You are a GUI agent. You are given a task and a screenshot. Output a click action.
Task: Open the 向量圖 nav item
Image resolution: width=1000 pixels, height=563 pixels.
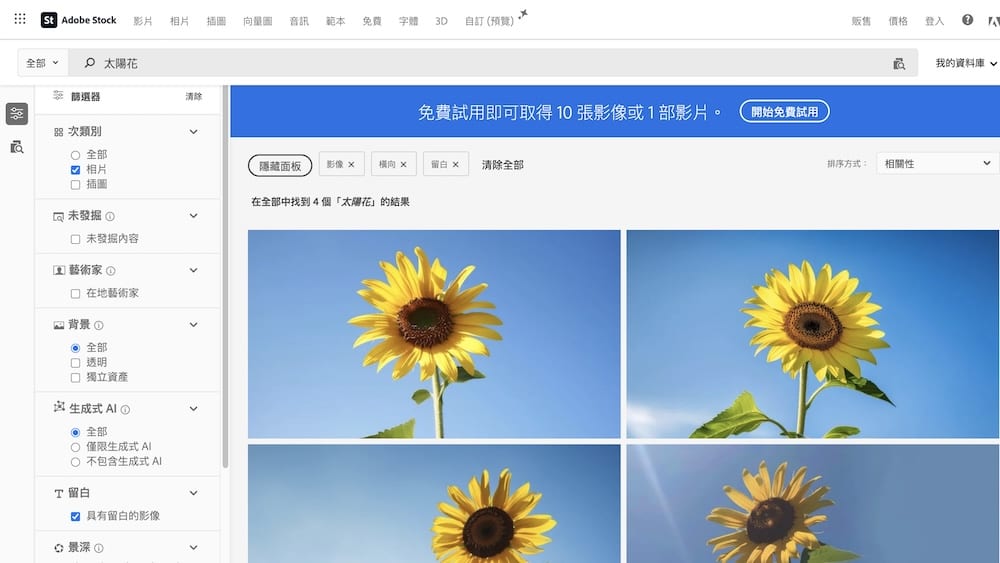(258, 21)
